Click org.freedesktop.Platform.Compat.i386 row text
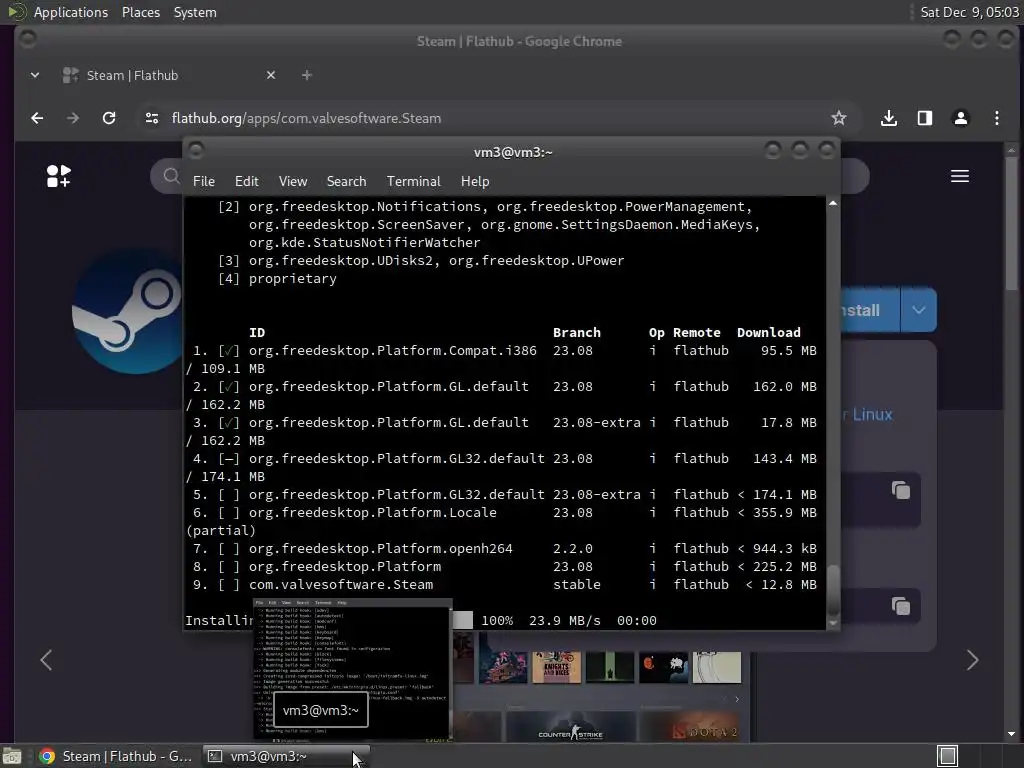Viewport: 1024px width, 768px height. tap(392, 351)
